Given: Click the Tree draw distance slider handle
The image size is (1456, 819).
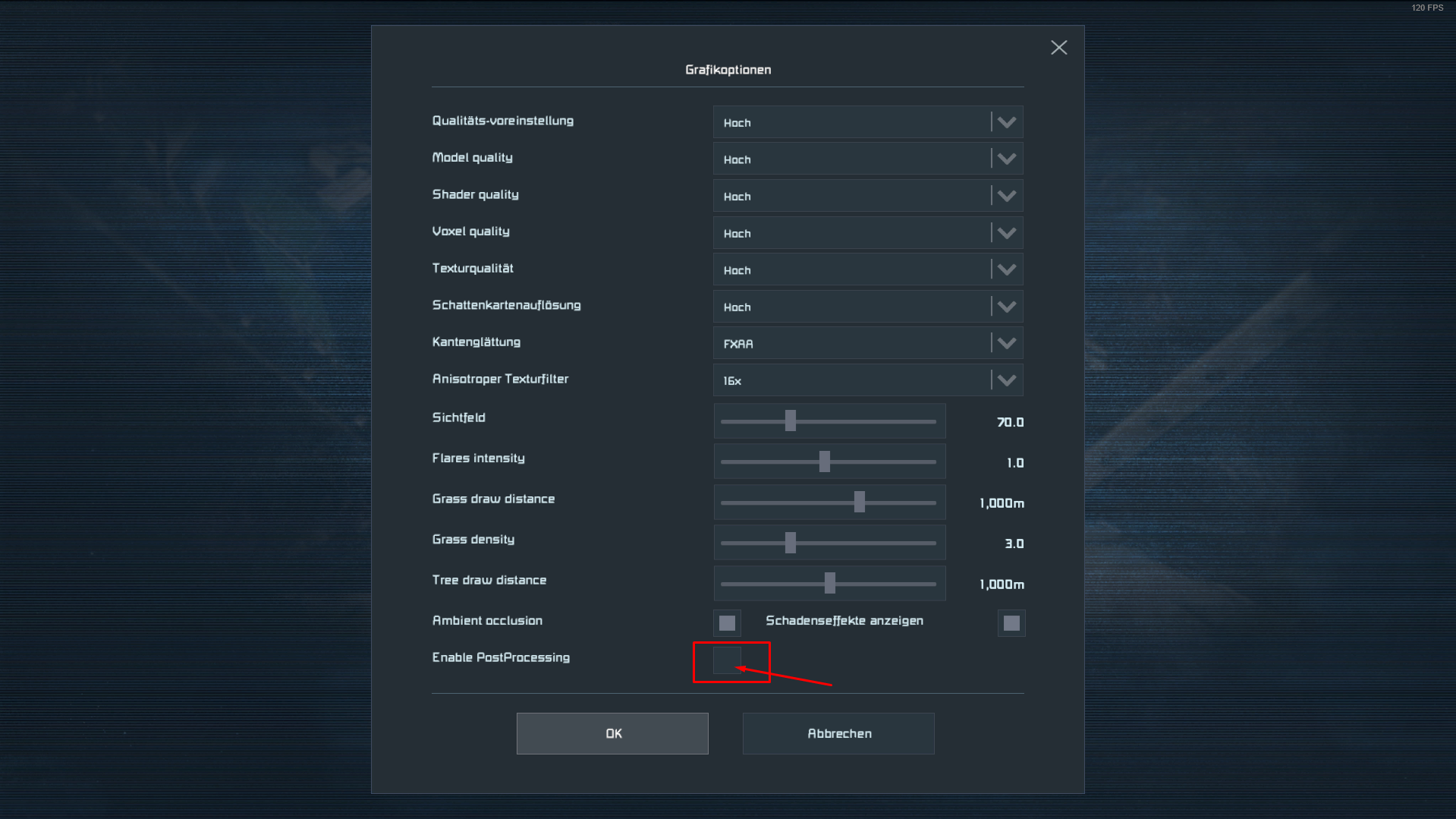Looking at the screenshot, I should point(829,583).
